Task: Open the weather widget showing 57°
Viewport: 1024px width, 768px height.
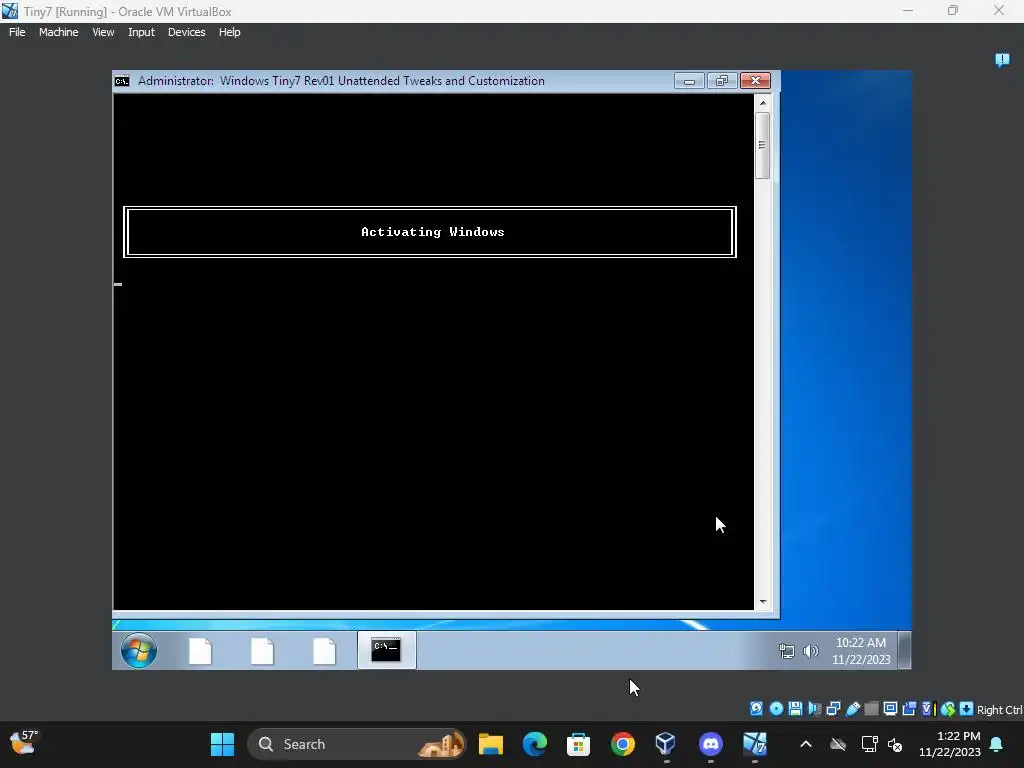Action: point(24,743)
